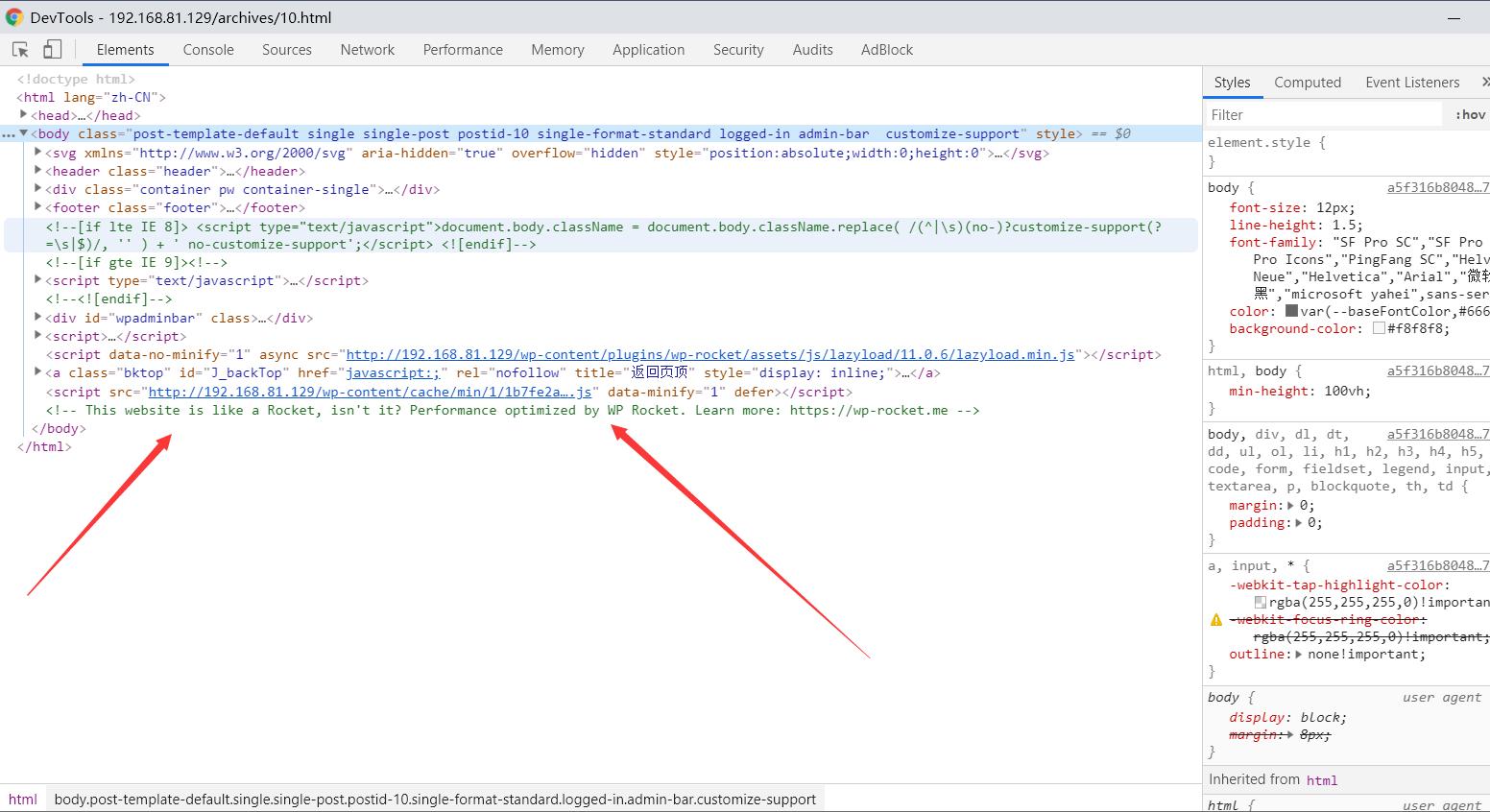Click the three-dot marker beside body tag
The width and height of the screenshot is (1490, 812).
(x=9, y=134)
